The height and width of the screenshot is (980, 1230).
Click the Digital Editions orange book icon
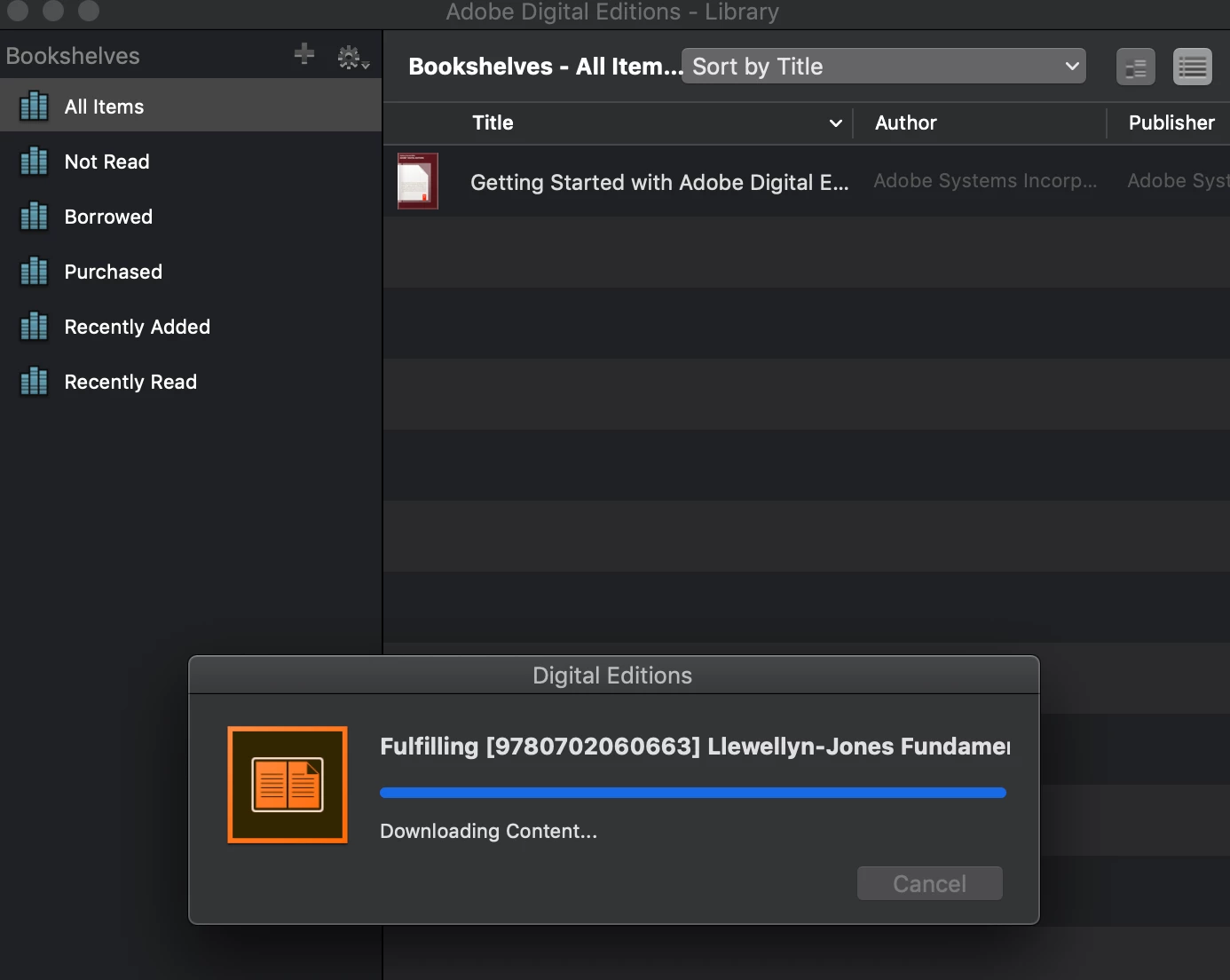coord(288,785)
